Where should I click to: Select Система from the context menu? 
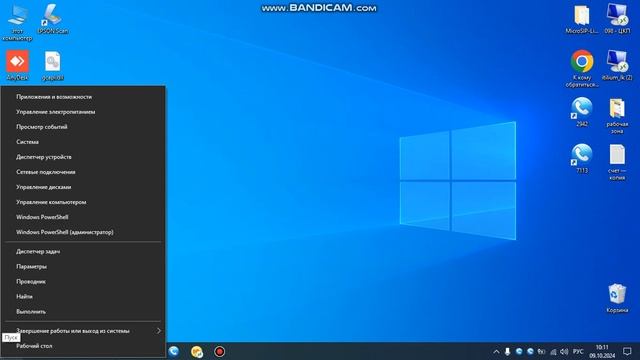[x=83, y=142]
